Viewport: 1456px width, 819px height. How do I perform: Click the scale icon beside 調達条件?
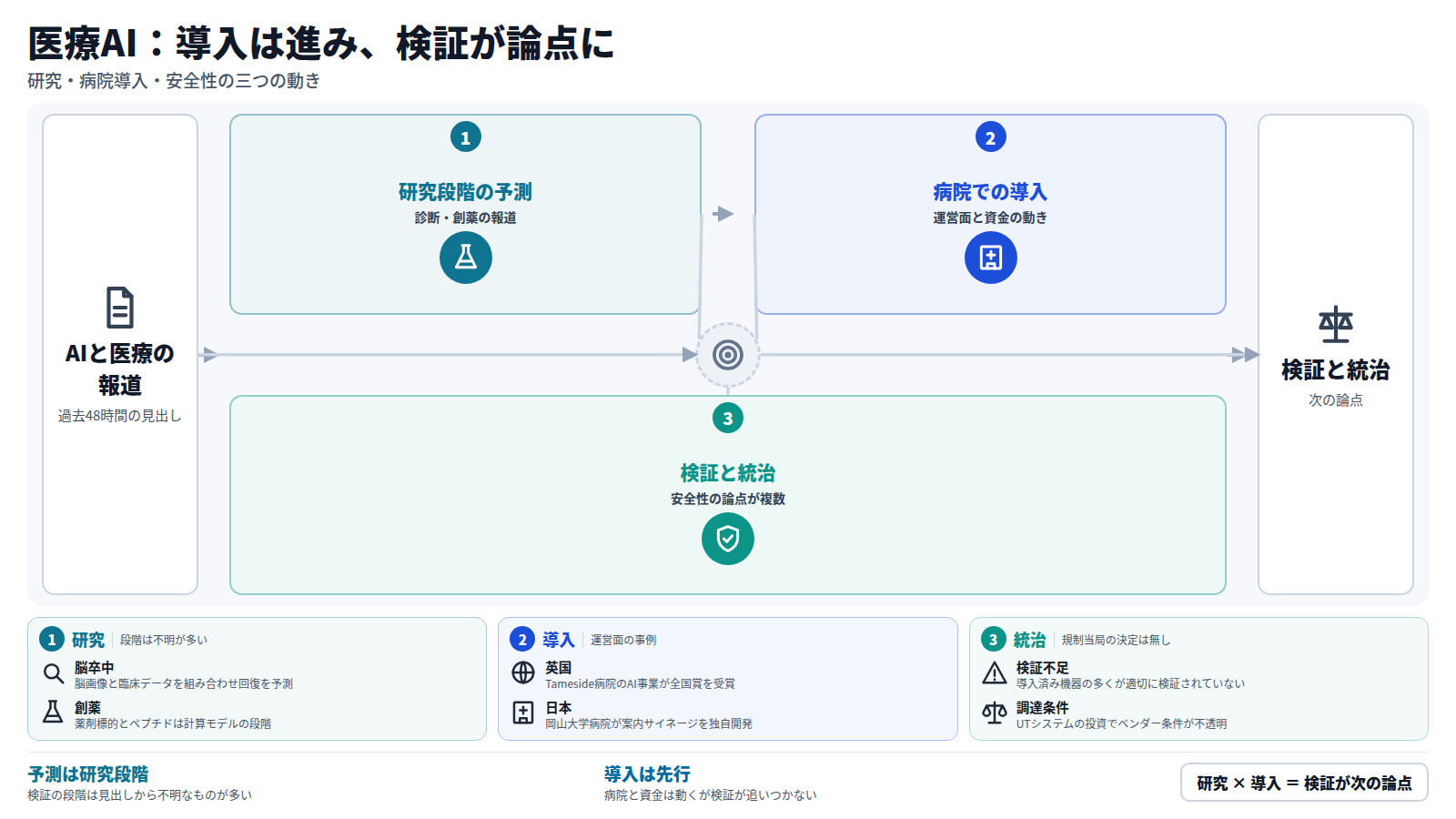pyautogui.click(x=995, y=713)
